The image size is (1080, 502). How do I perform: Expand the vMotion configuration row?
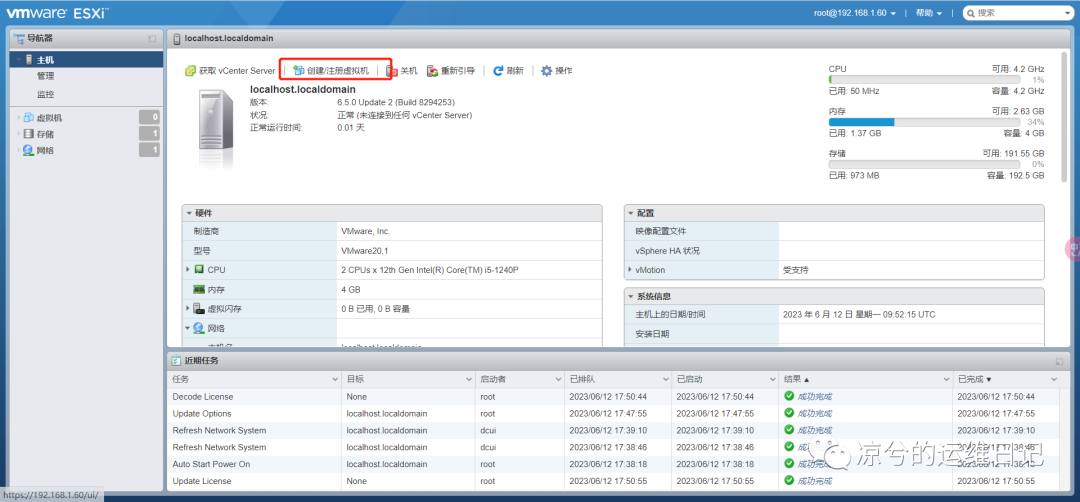630,269
